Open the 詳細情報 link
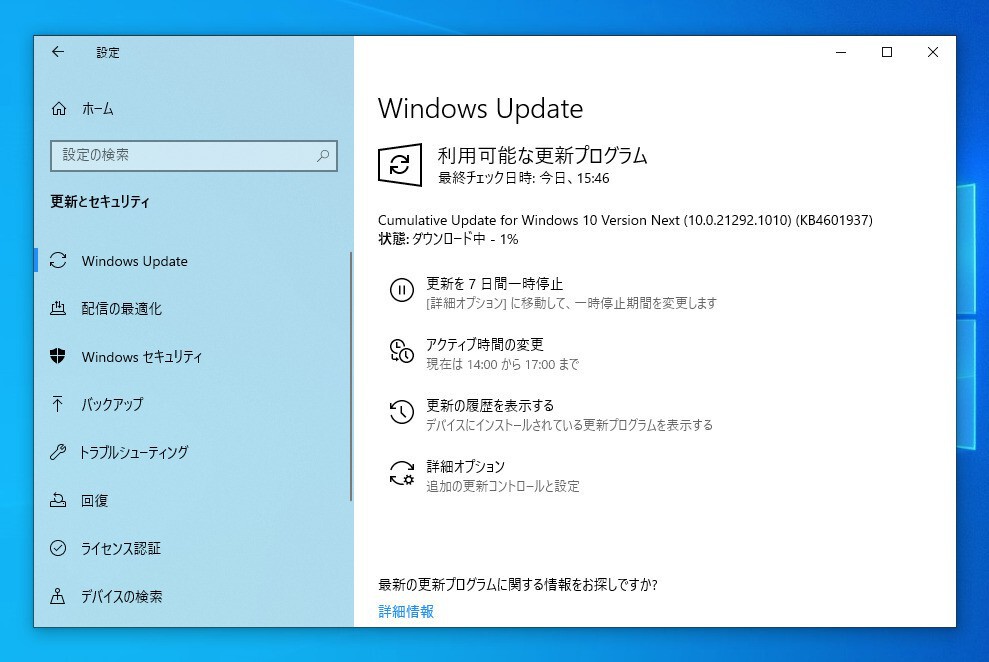This screenshot has height=662, width=989. point(406,612)
